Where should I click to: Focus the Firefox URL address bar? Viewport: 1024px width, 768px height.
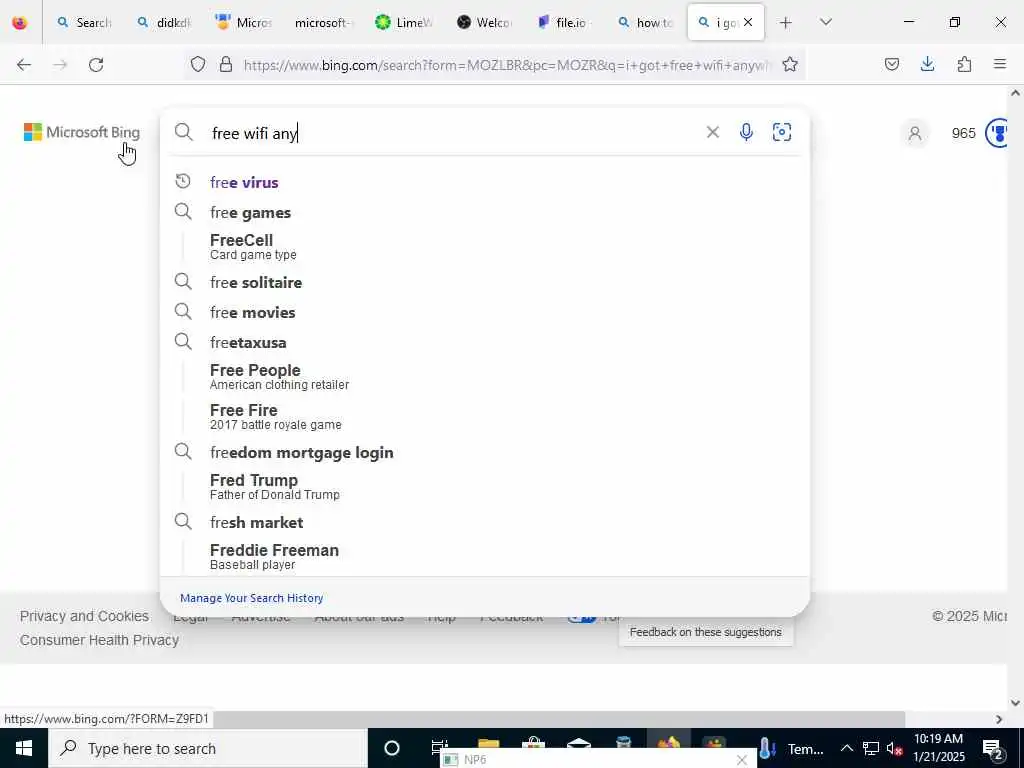click(506, 65)
